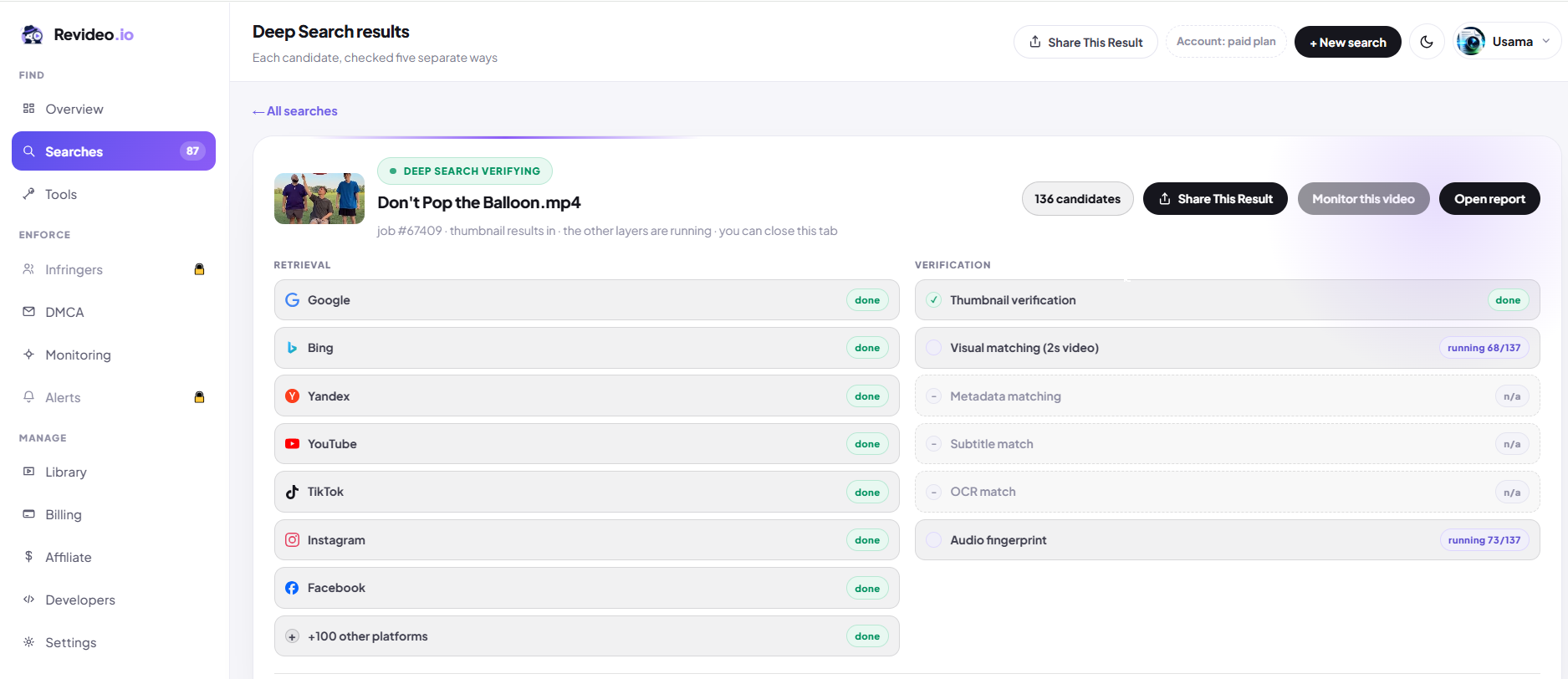Click the YouTube logo icon

tap(292, 444)
